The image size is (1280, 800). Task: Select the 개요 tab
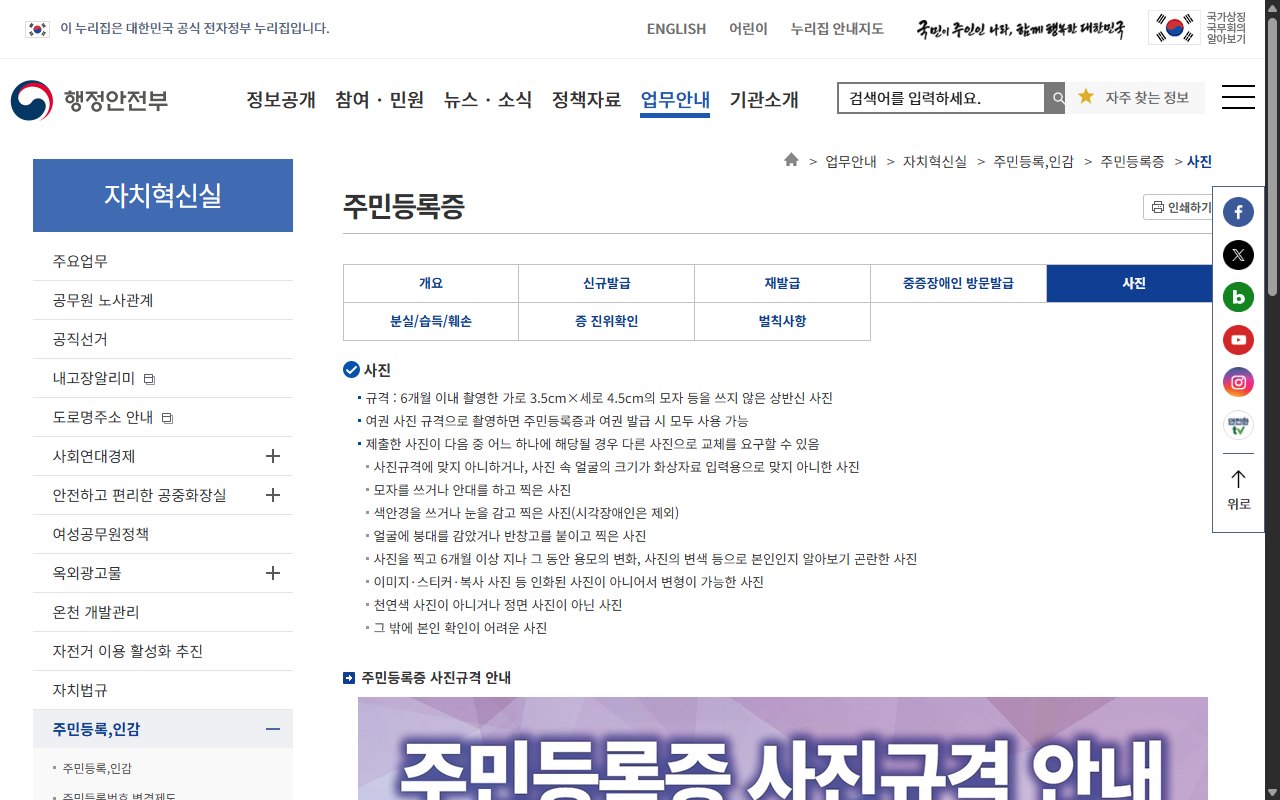431,283
